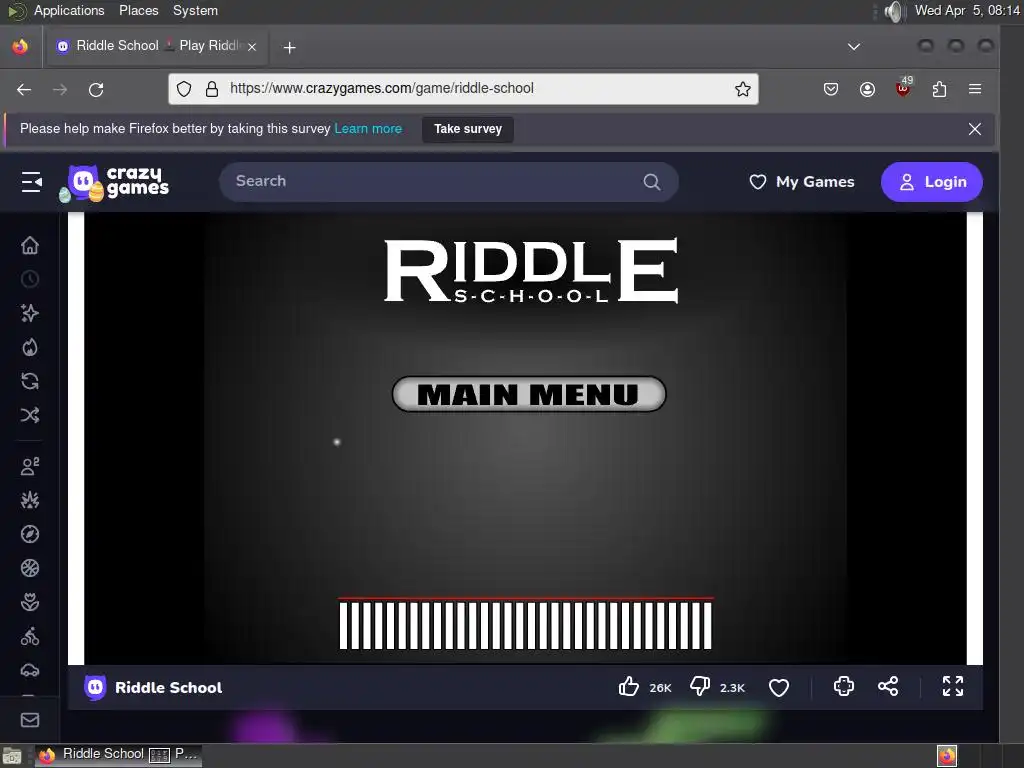This screenshot has height=768, width=1024.
Task: Share the game via share icon
Action: pos(888,686)
